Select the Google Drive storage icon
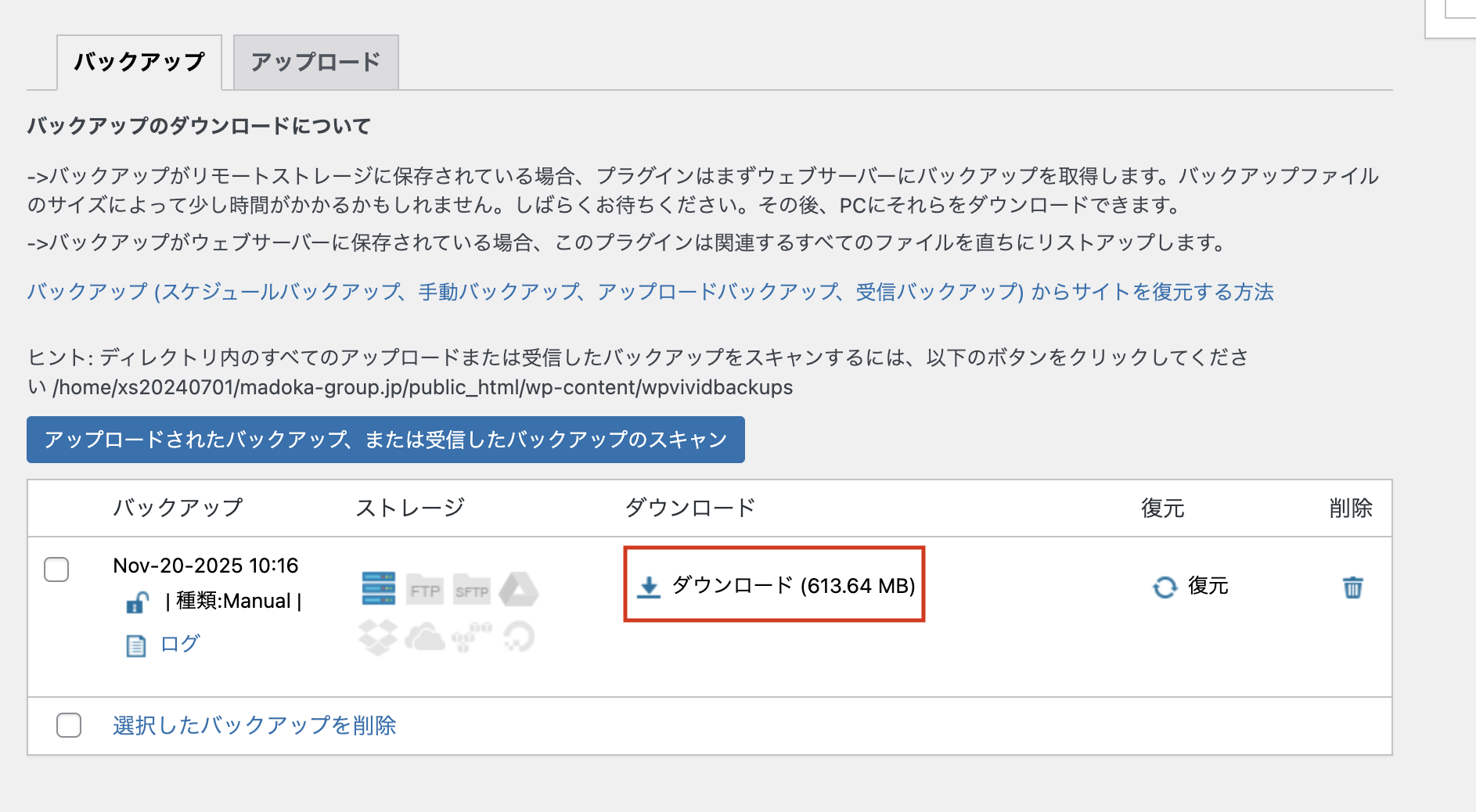Screen dimensions: 1476x812 520,589
